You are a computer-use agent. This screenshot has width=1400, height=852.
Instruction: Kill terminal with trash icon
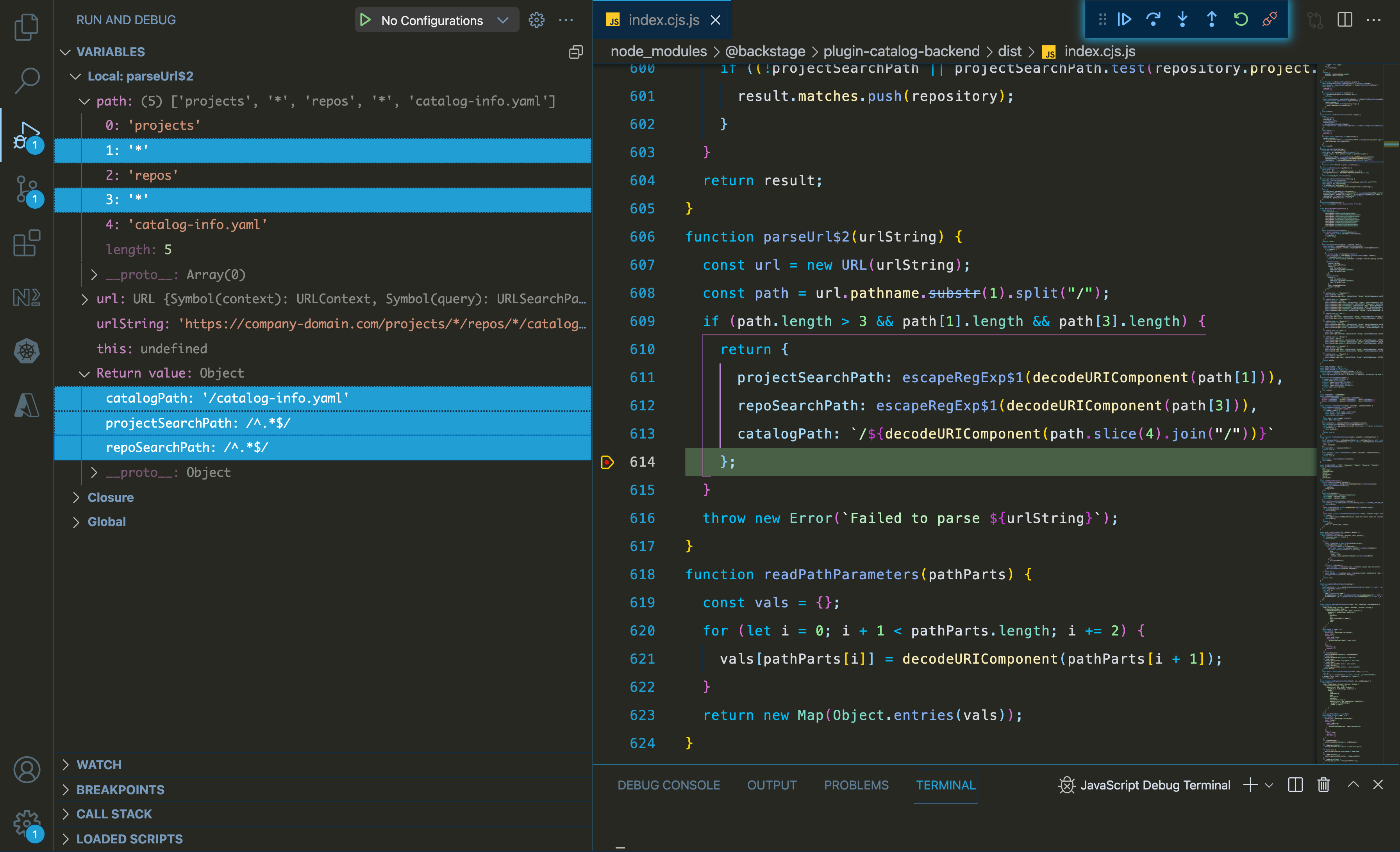[1323, 785]
